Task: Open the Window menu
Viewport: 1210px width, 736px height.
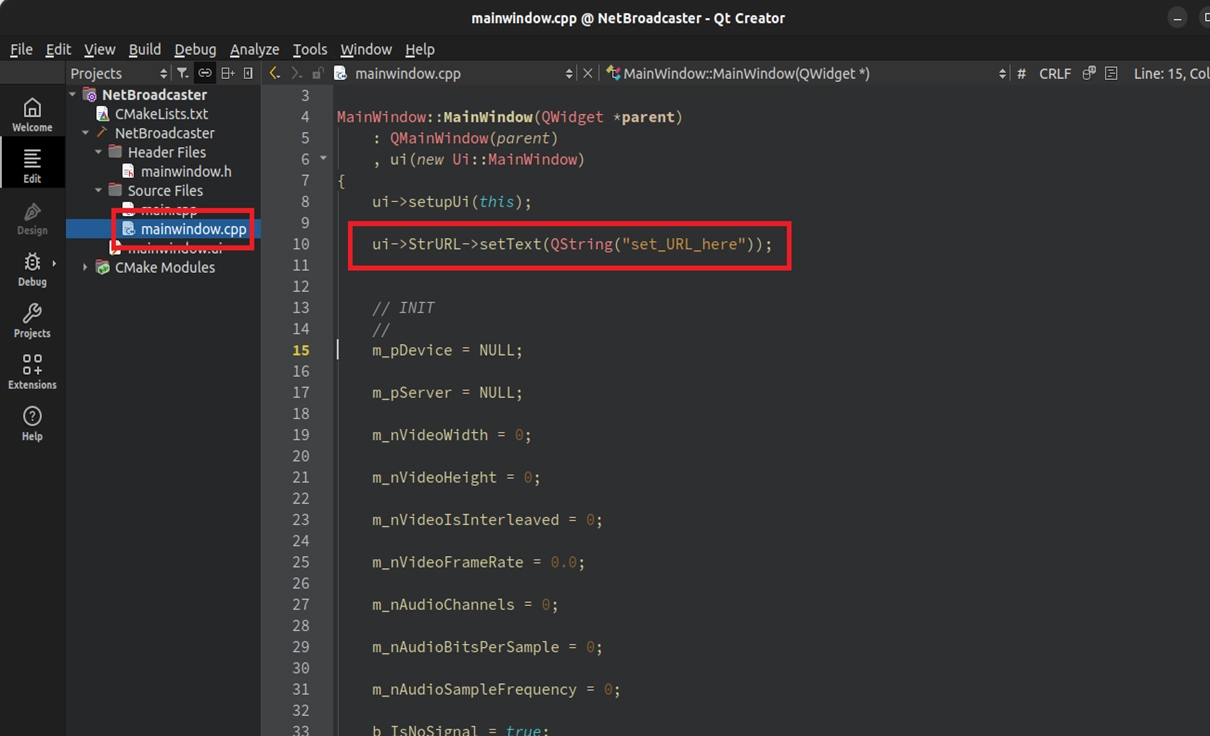Action: pos(366,49)
